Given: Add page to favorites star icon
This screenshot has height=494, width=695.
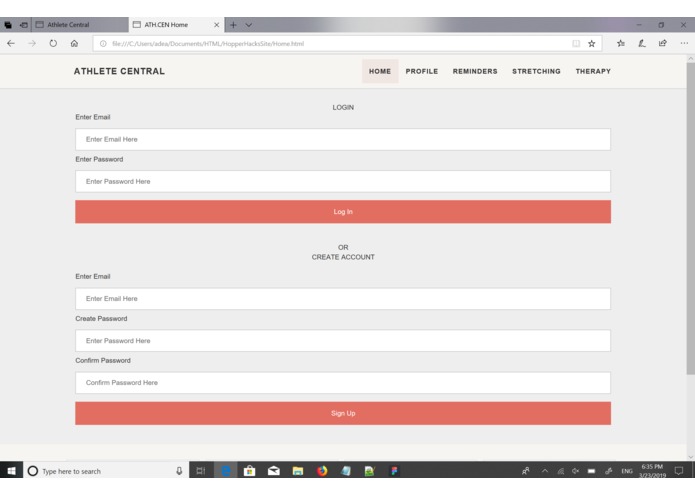Looking at the screenshot, I should [592, 43].
